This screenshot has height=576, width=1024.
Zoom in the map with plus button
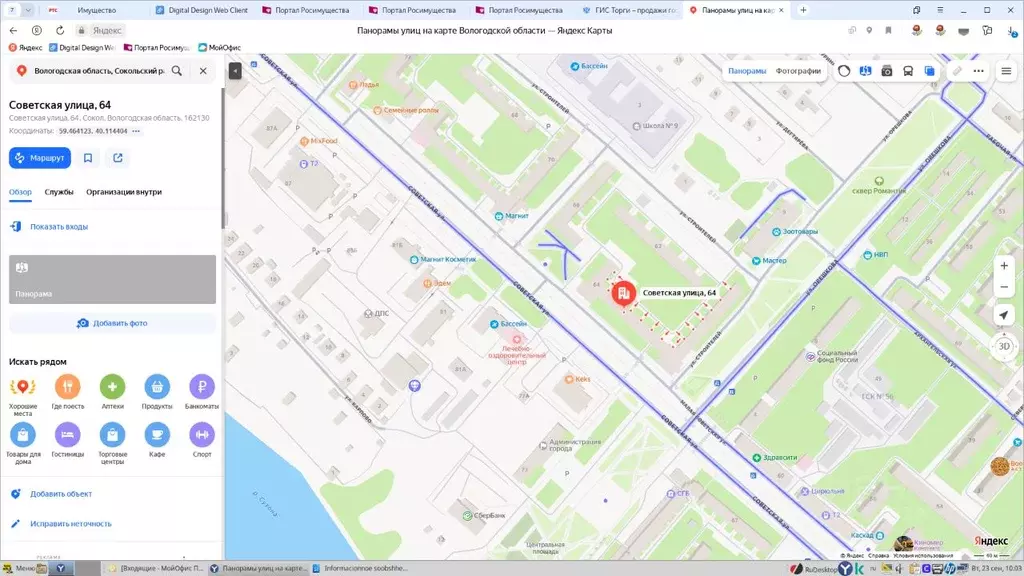[1004, 266]
